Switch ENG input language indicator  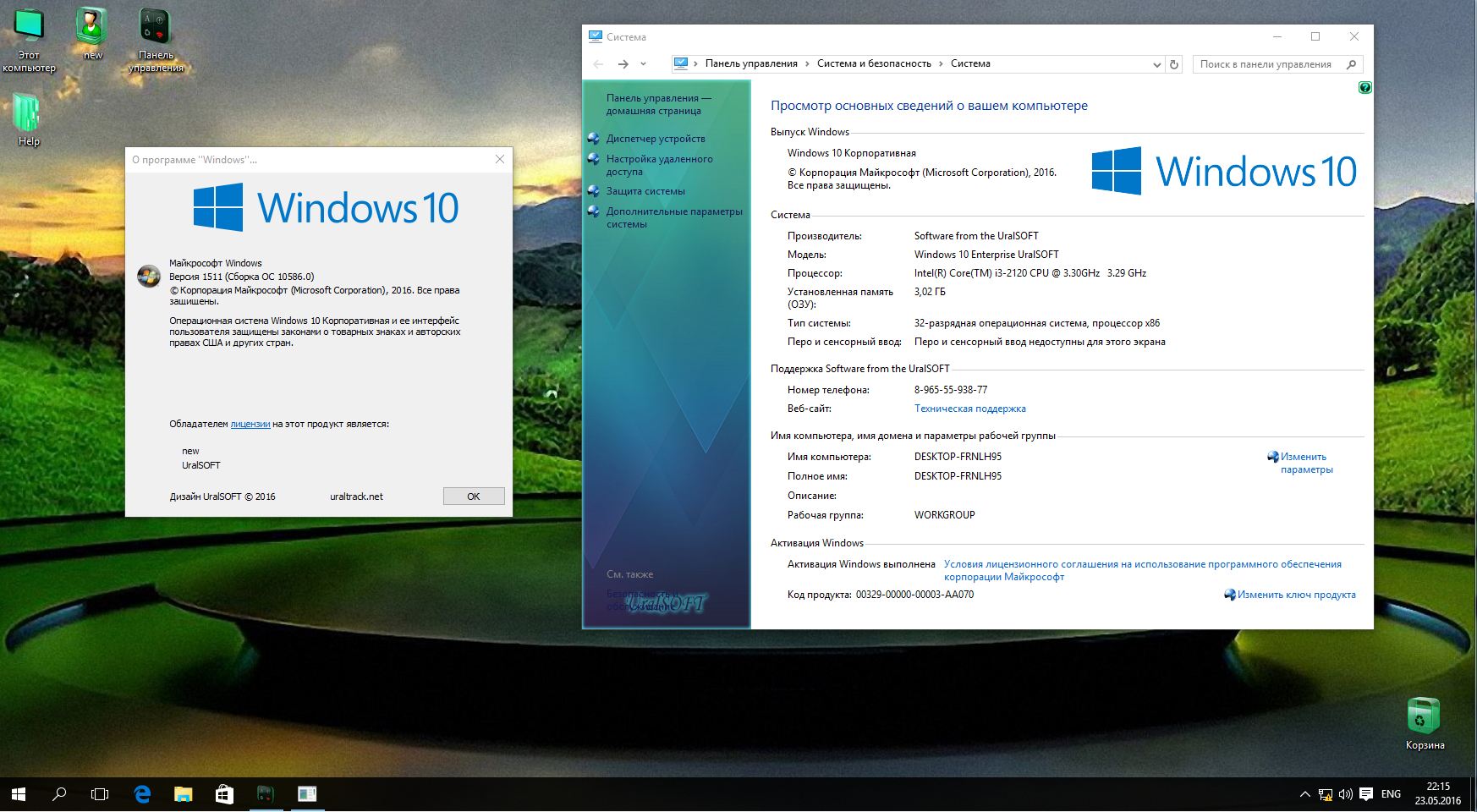click(1391, 794)
